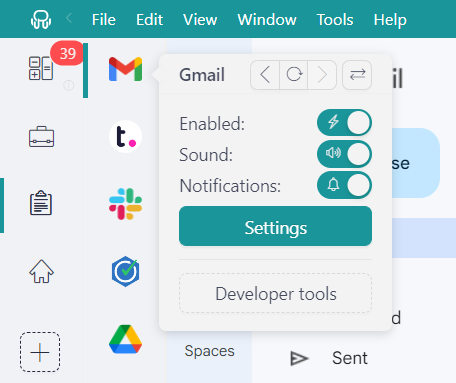Toggle the Gmail Enabled switch
Image resolution: width=456 pixels, height=383 pixels.
pos(344,123)
